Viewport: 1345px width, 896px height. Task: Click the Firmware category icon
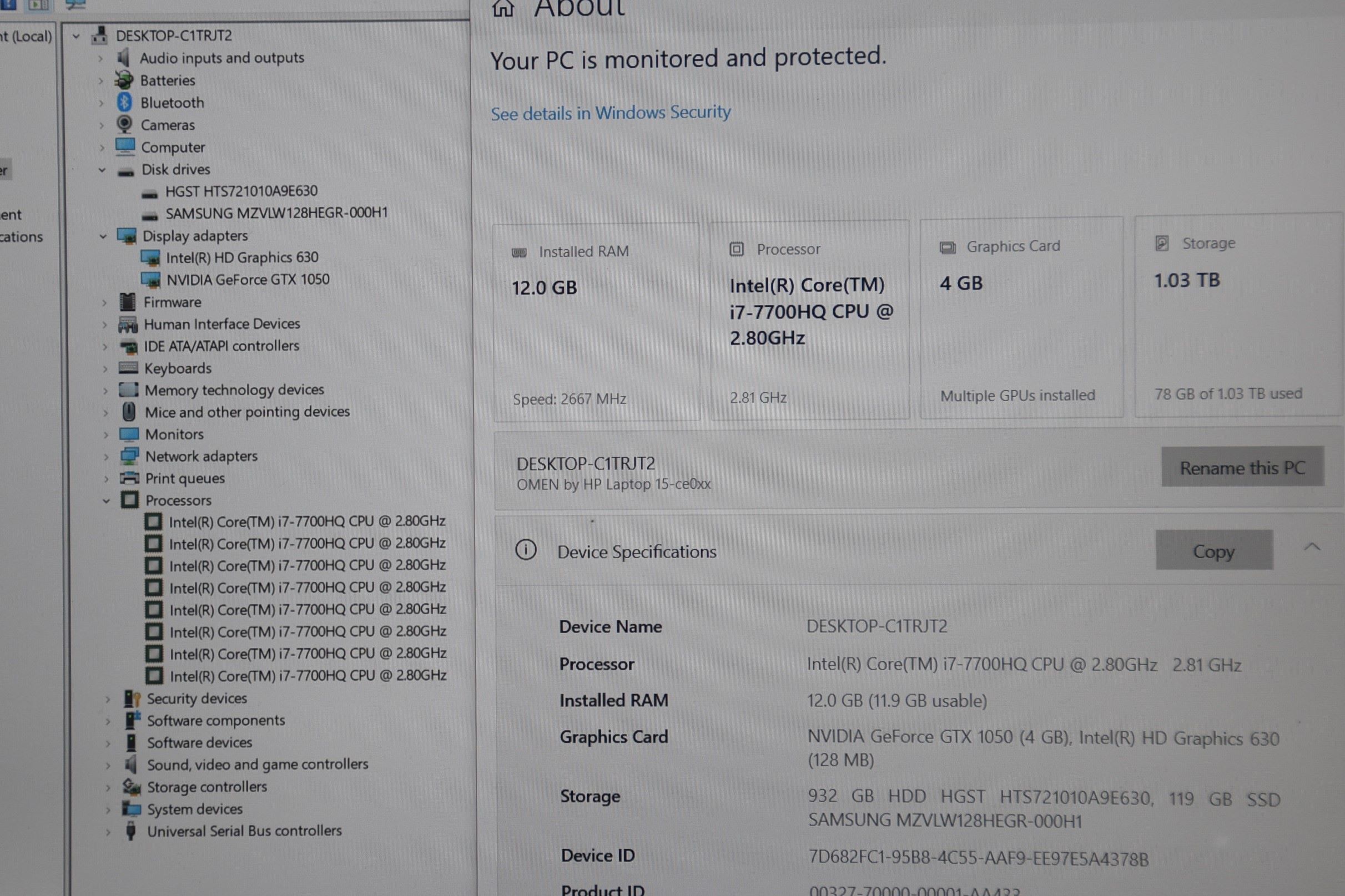[x=128, y=302]
